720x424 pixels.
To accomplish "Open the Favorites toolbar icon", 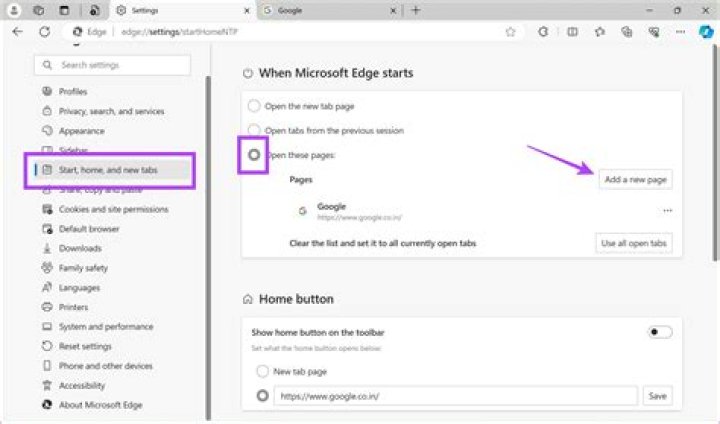I will [600, 32].
